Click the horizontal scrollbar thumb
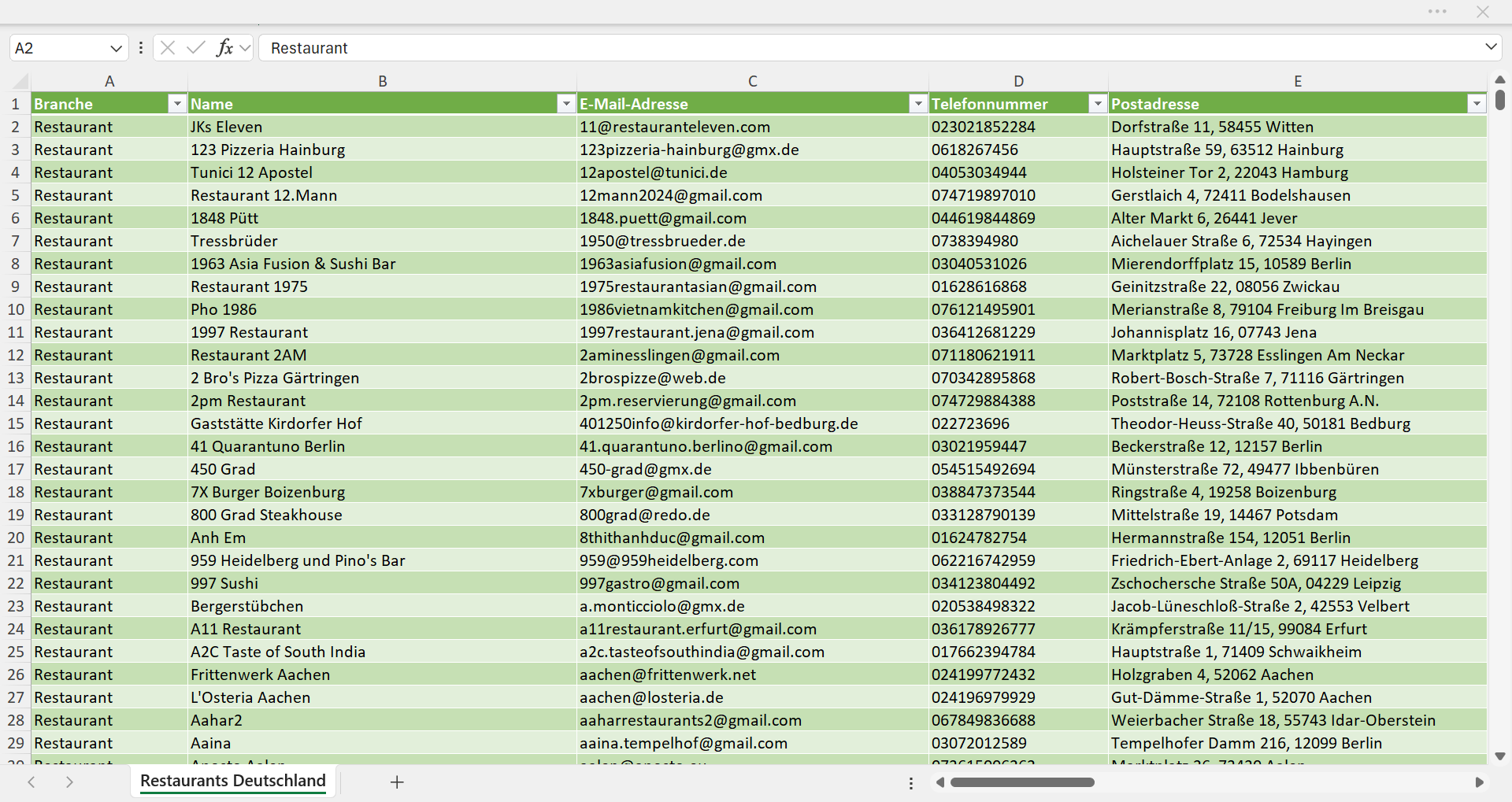Screen dimensions: 1512x802 click(x=1022, y=782)
